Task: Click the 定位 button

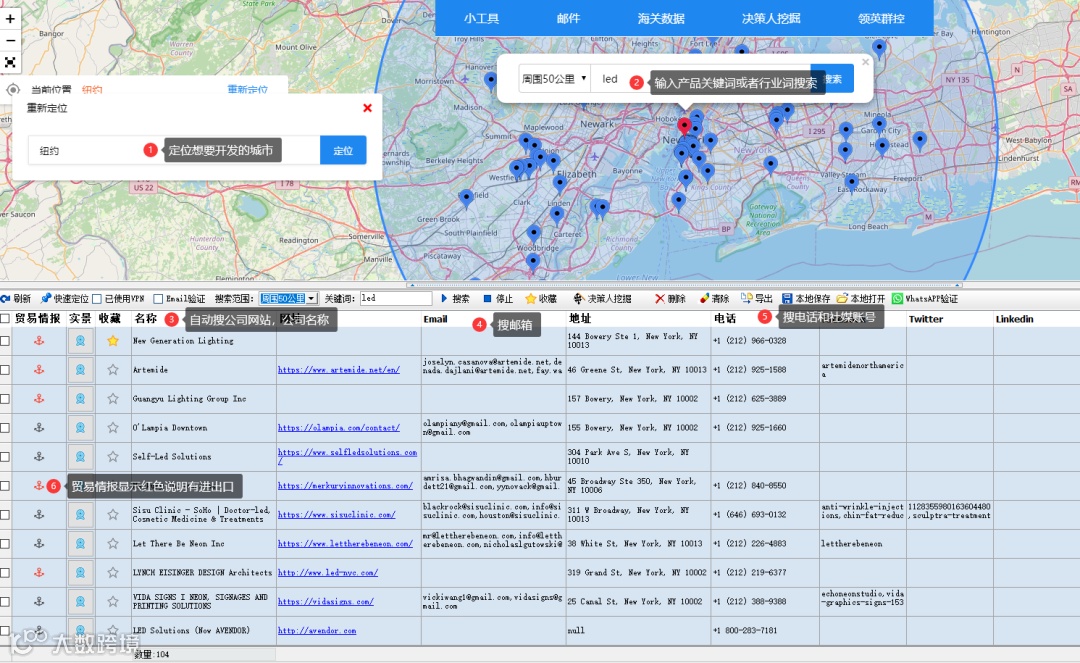Action: tap(343, 150)
